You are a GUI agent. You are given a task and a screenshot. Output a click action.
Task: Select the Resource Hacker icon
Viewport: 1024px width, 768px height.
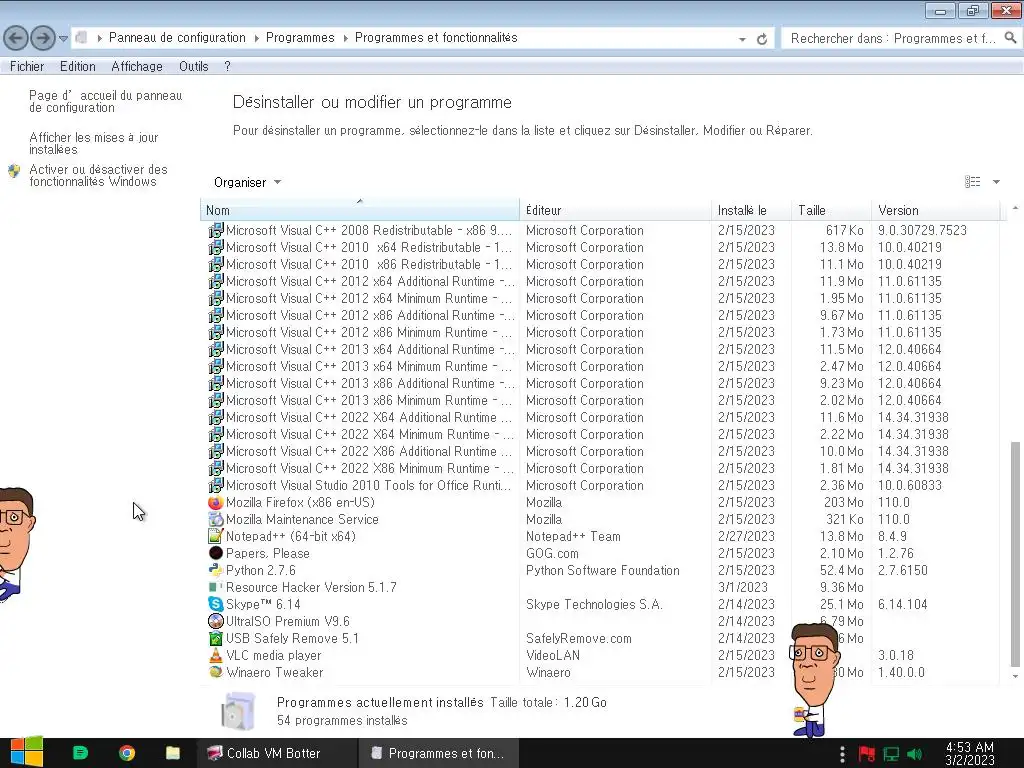point(214,587)
